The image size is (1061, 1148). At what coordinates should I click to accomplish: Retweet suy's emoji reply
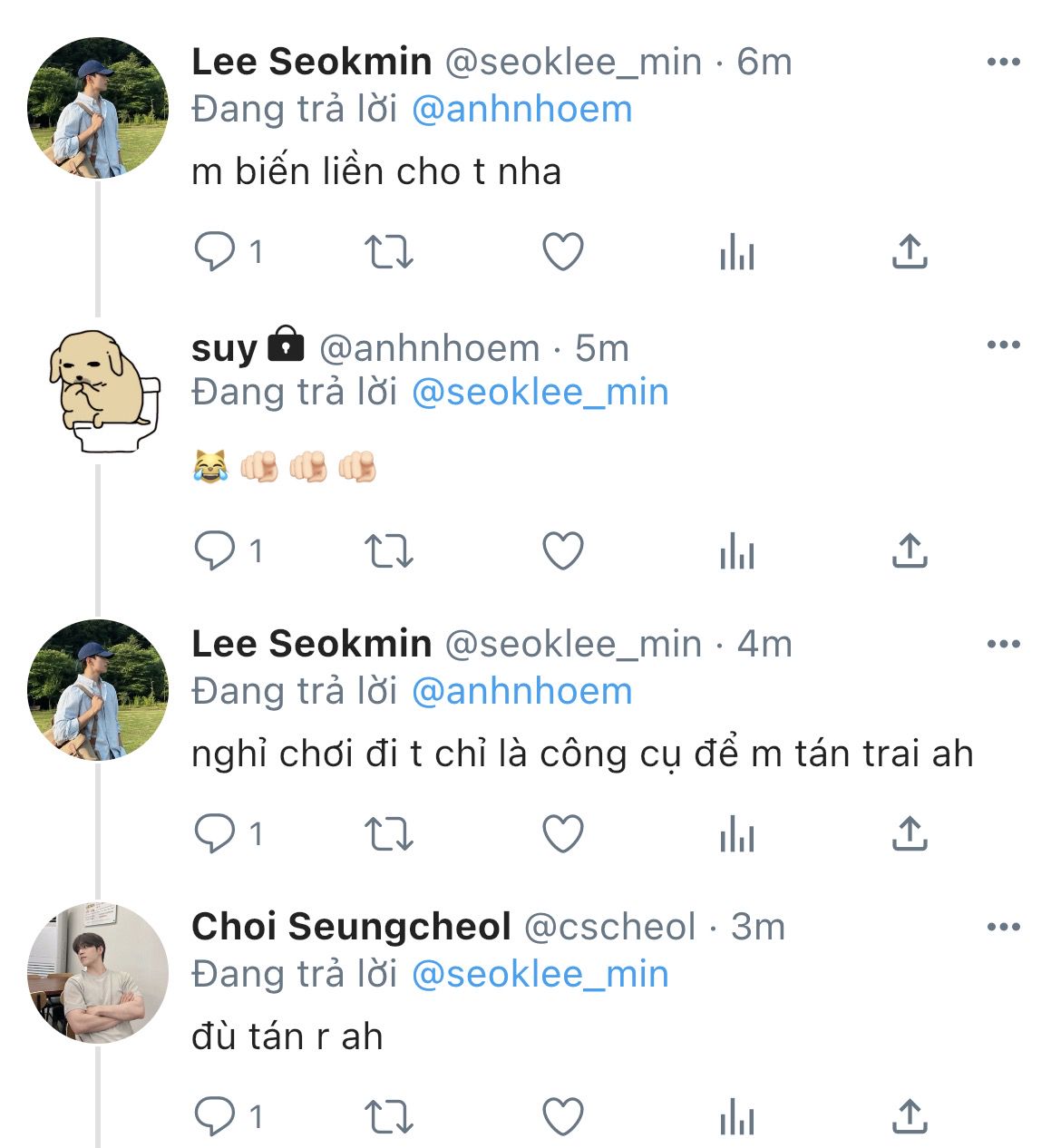[388, 550]
